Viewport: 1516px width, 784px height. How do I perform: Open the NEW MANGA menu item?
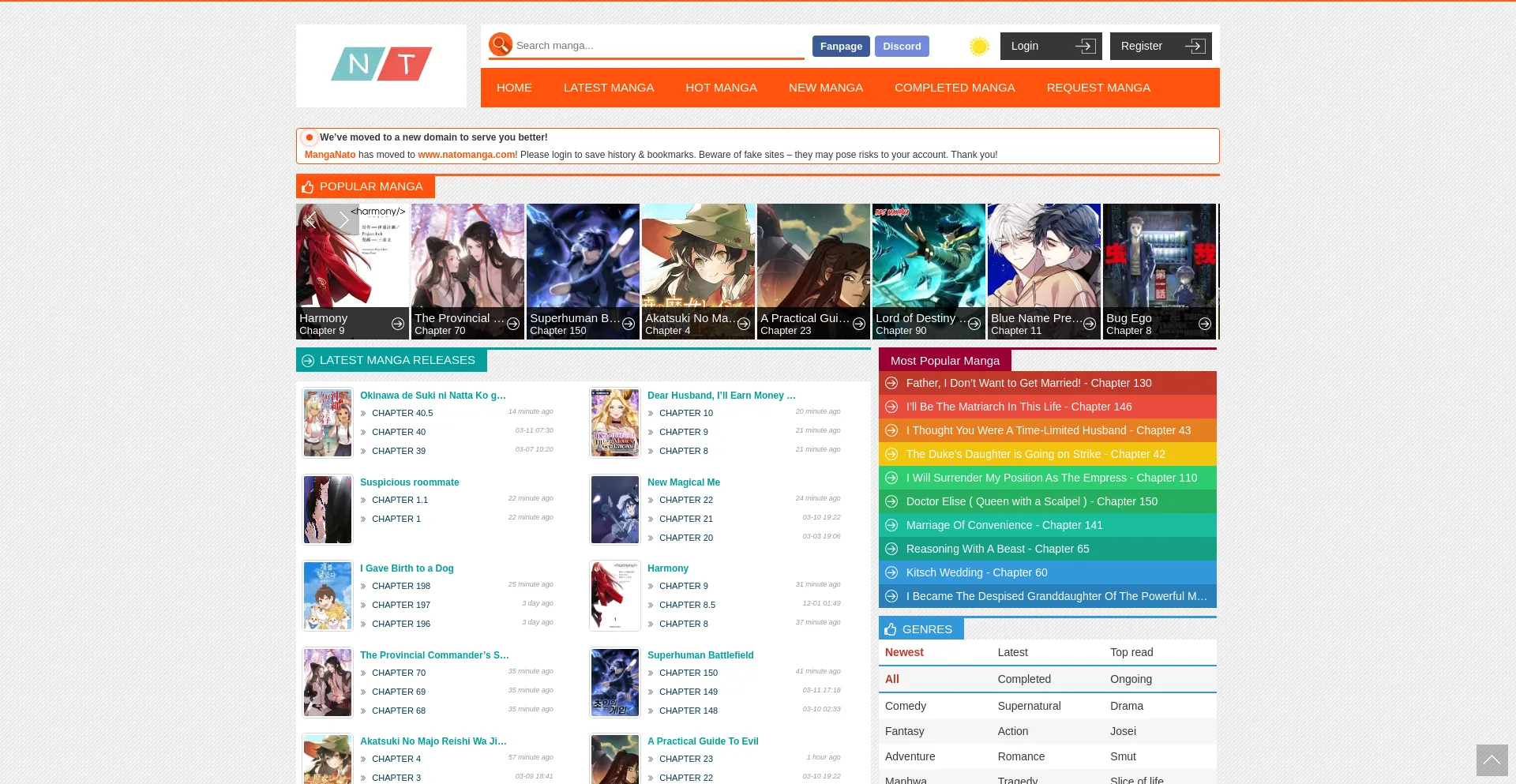826,88
